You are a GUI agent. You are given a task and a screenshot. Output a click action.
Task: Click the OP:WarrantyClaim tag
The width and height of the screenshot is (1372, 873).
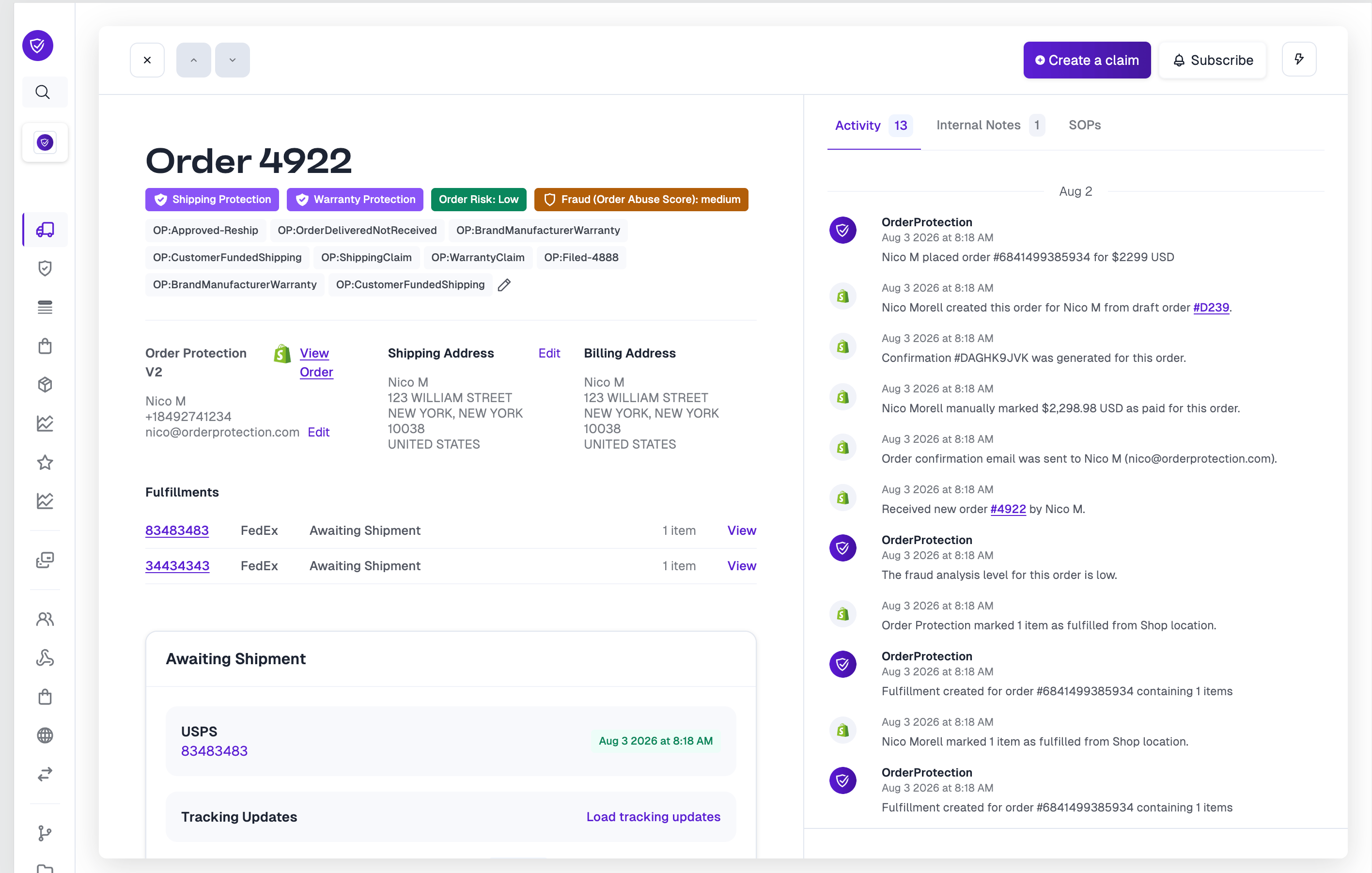coord(478,258)
